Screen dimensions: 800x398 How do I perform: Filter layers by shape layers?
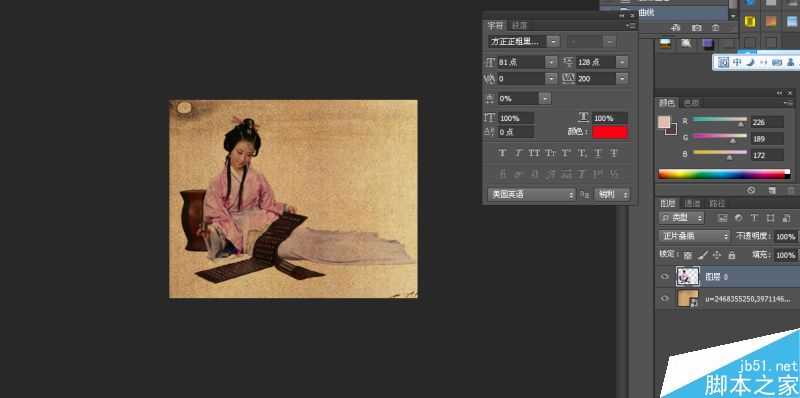click(770, 218)
